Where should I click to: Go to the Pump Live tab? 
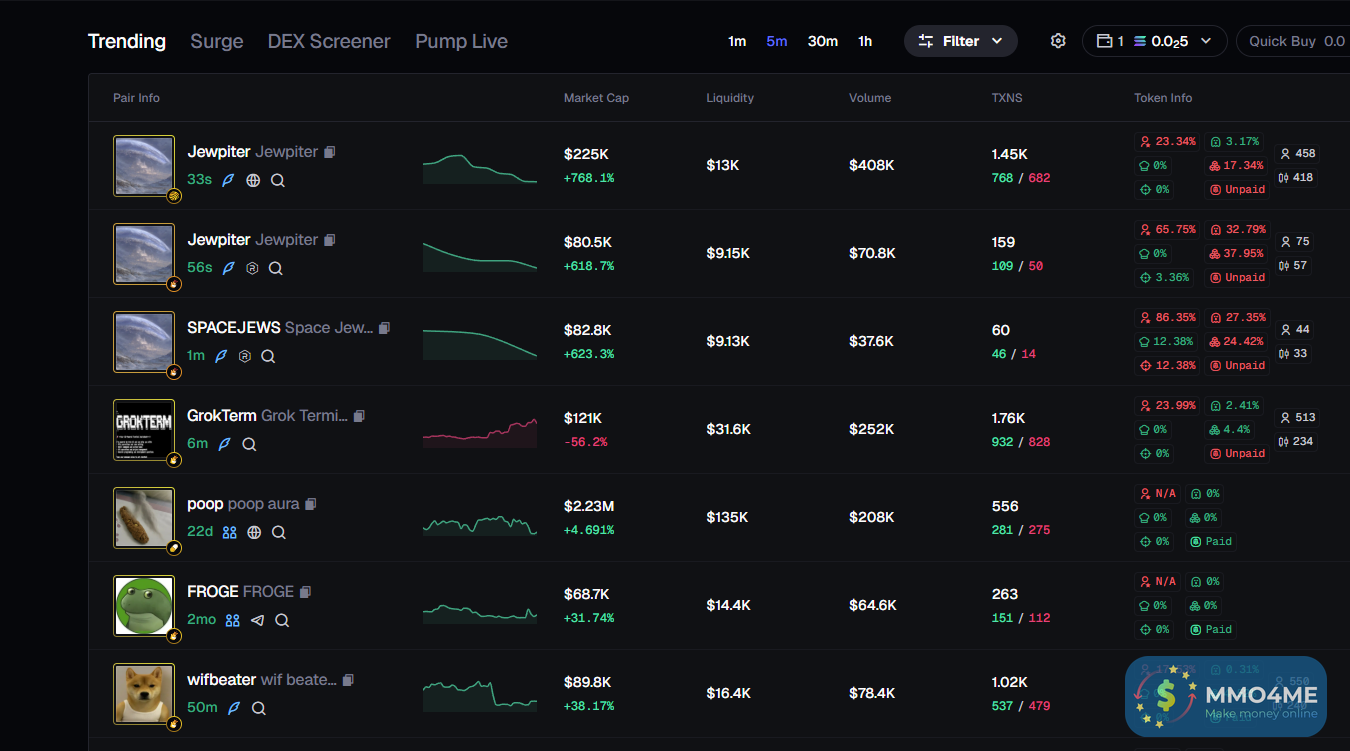461,41
